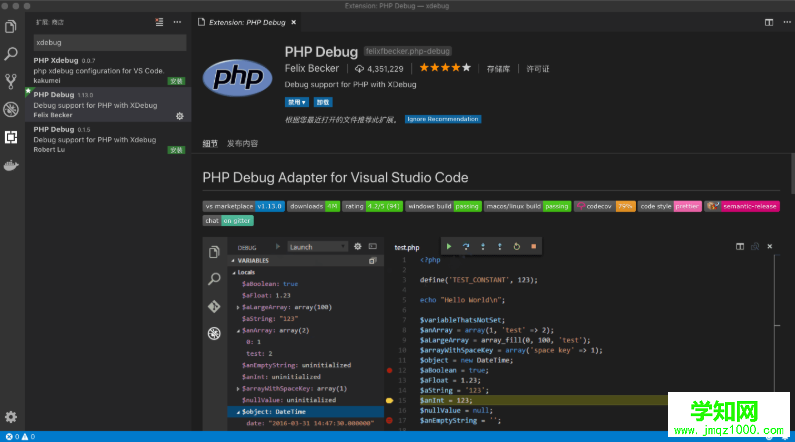Open editor more actions ellipsis menu
Screen dimensions: 795x442
[x=787, y=22]
